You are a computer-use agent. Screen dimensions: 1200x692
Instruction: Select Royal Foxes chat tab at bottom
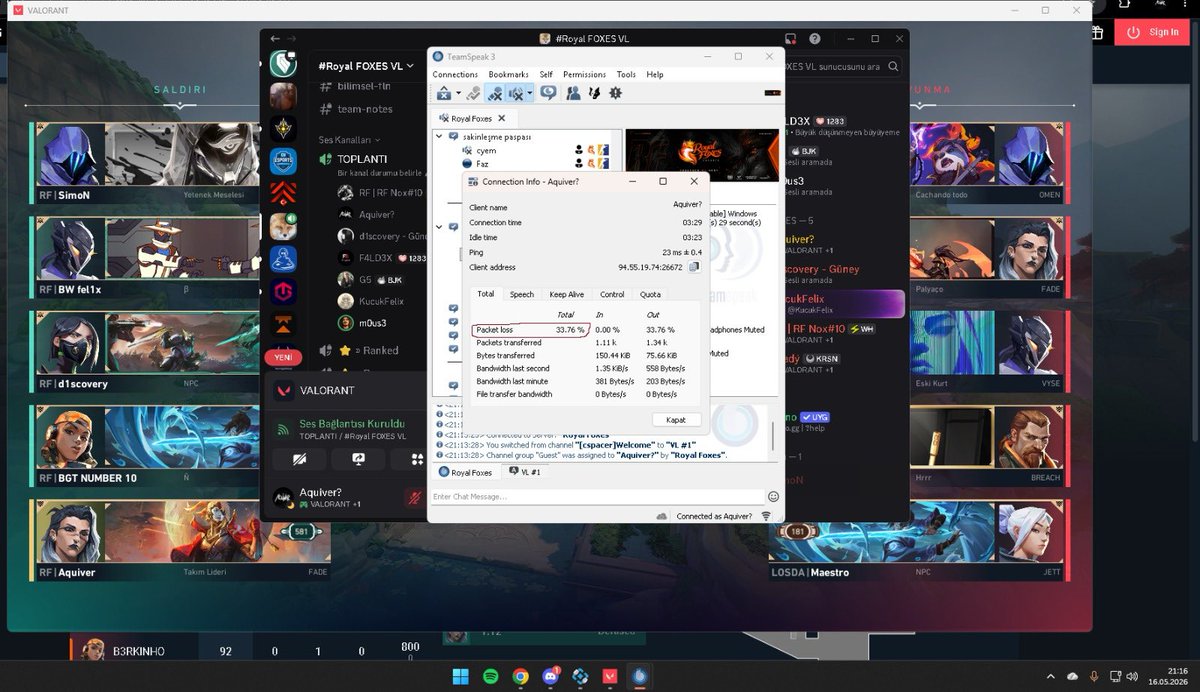coord(466,472)
